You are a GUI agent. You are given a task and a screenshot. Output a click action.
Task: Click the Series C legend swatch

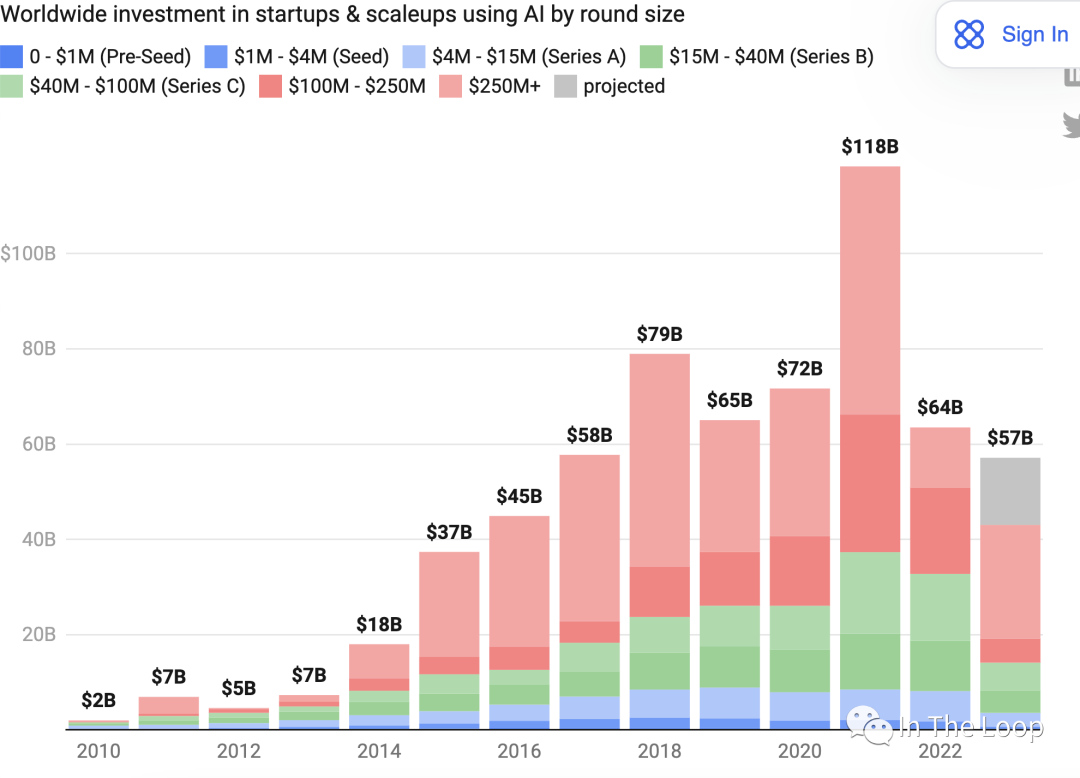pos(12,86)
